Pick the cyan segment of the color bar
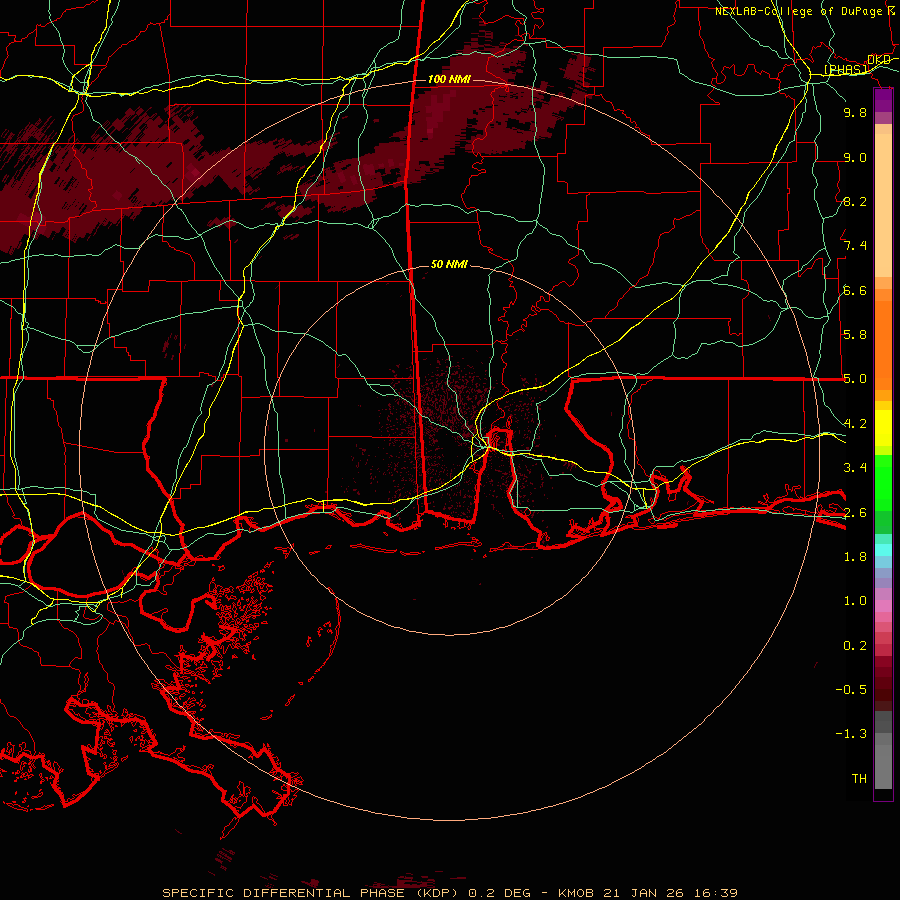This screenshot has height=900, width=900. click(883, 550)
